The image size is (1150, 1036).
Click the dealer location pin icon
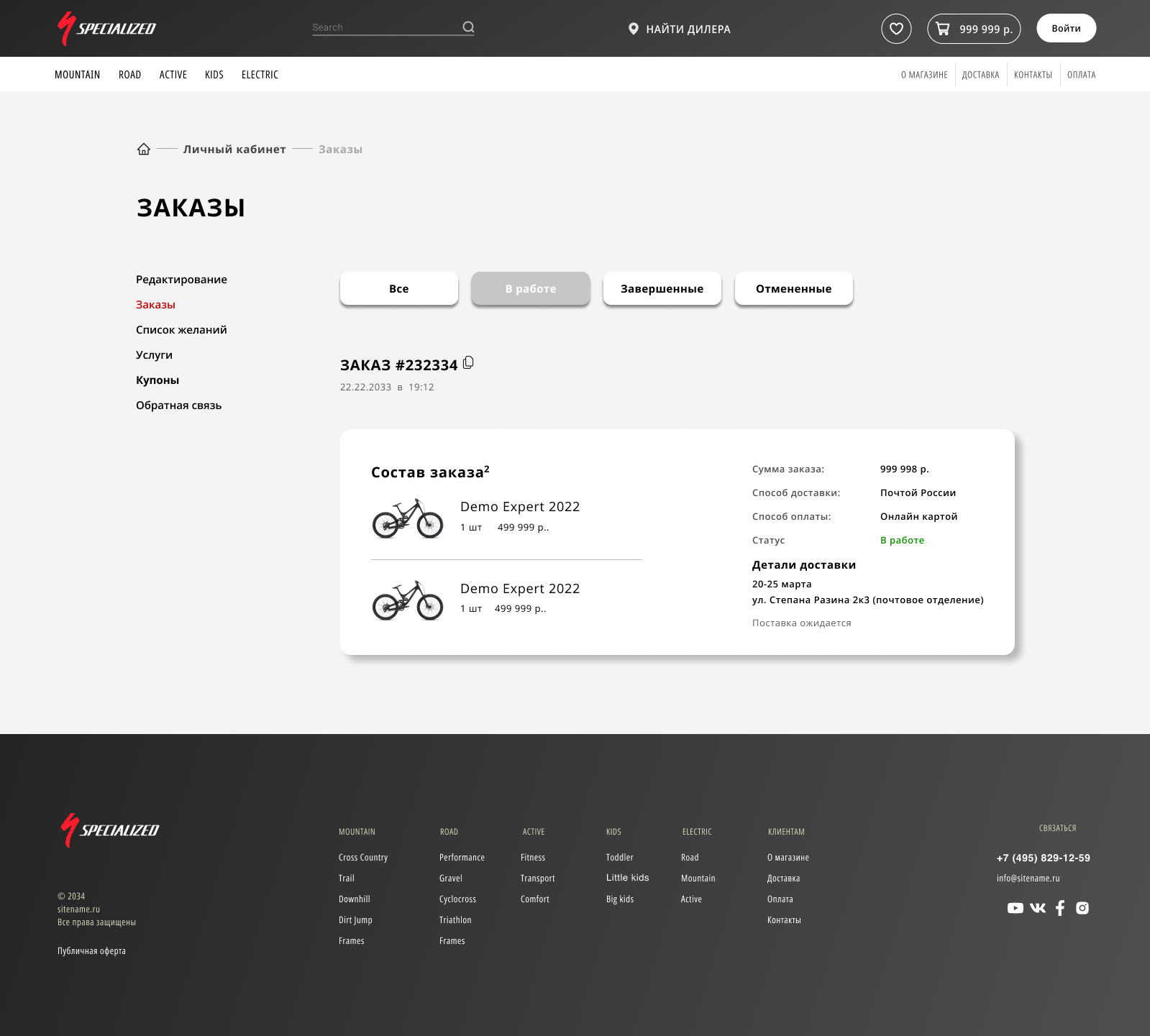click(x=634, y=29)
